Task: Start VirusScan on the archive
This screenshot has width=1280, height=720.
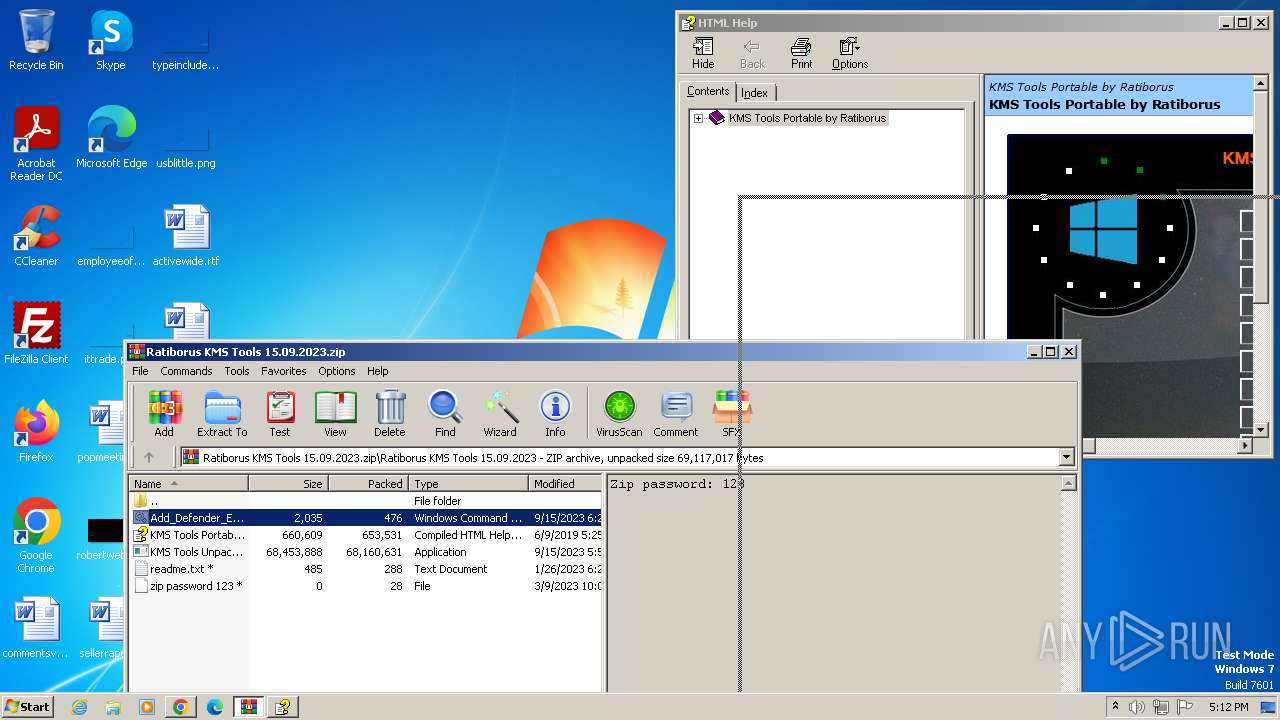Action: point(619,413)
